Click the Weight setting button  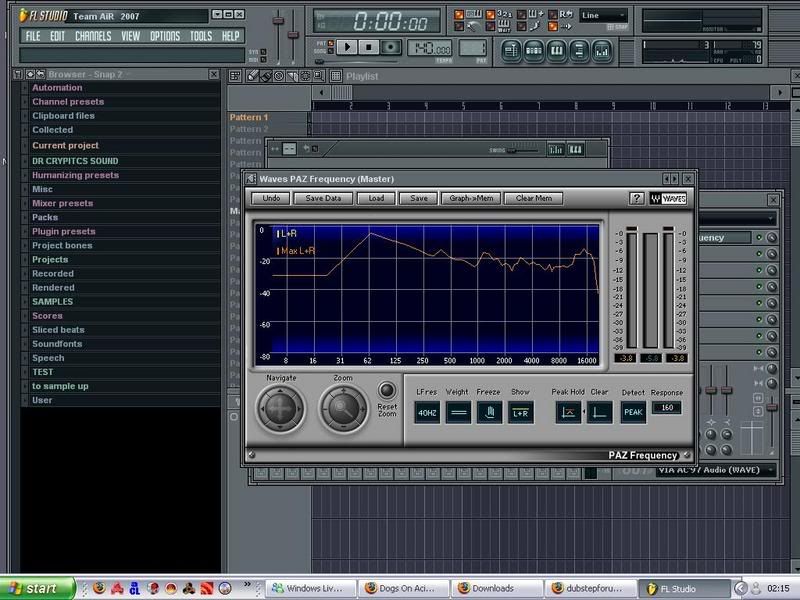[x=458, y=411]
